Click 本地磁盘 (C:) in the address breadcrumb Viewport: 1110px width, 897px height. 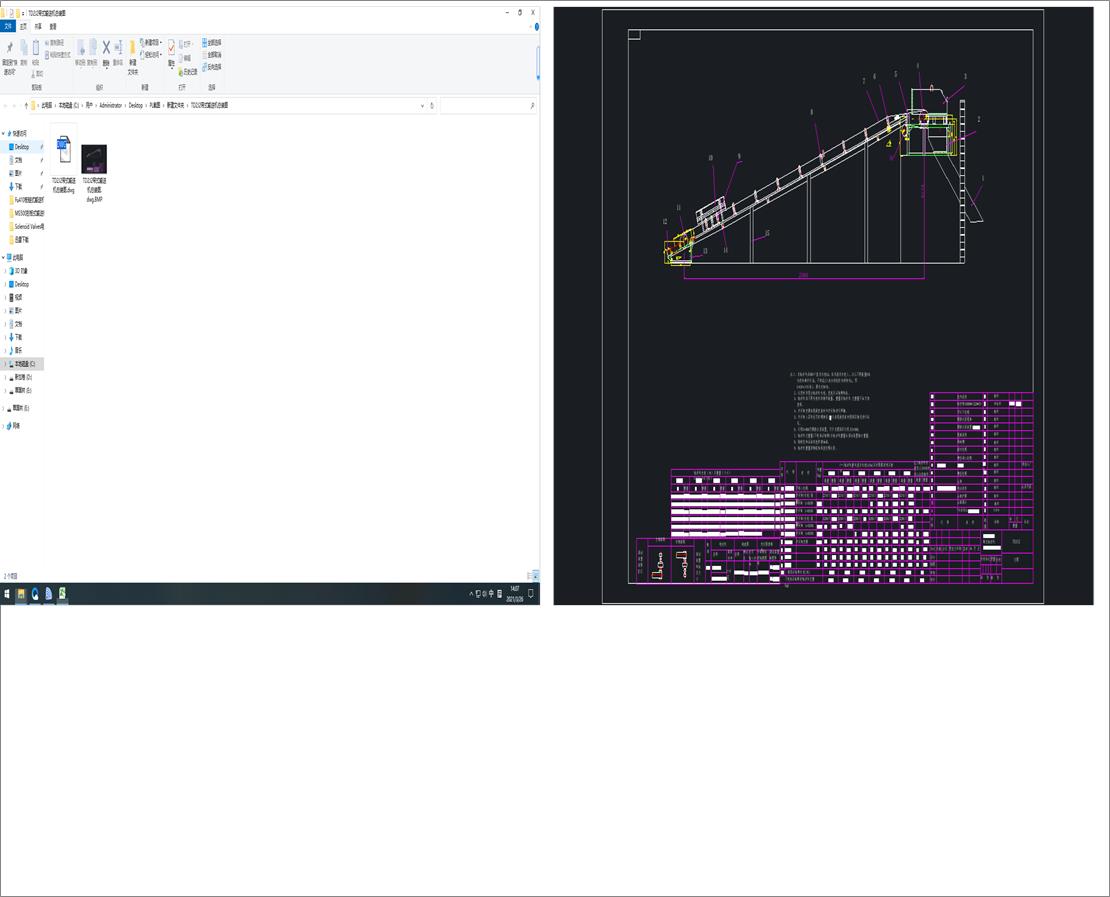pos(69,105)
